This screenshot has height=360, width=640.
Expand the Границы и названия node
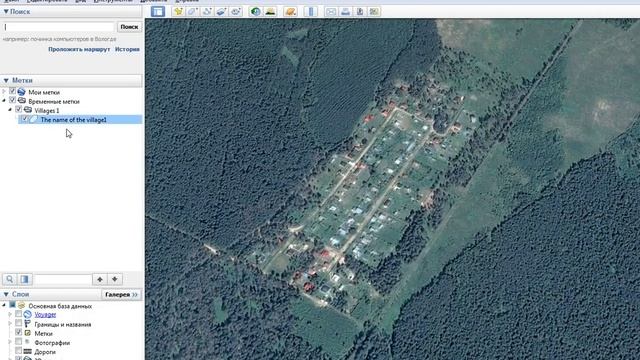(x=10, y=324)
